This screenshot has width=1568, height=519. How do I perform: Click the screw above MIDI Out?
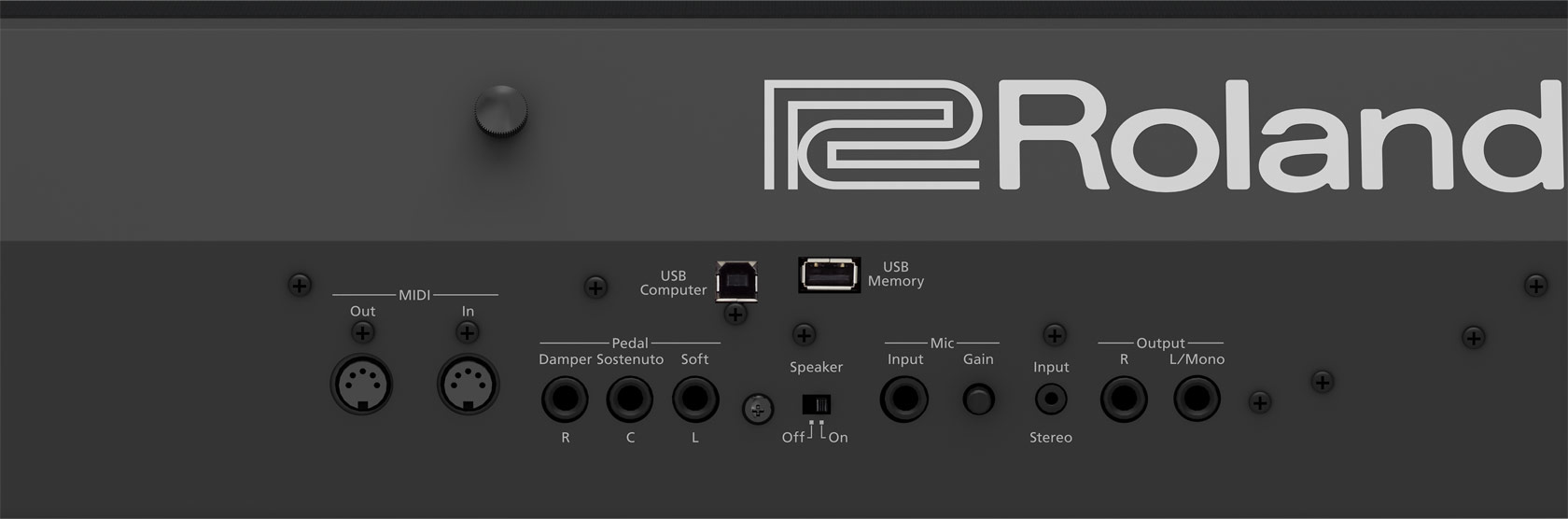coord(362,332)
